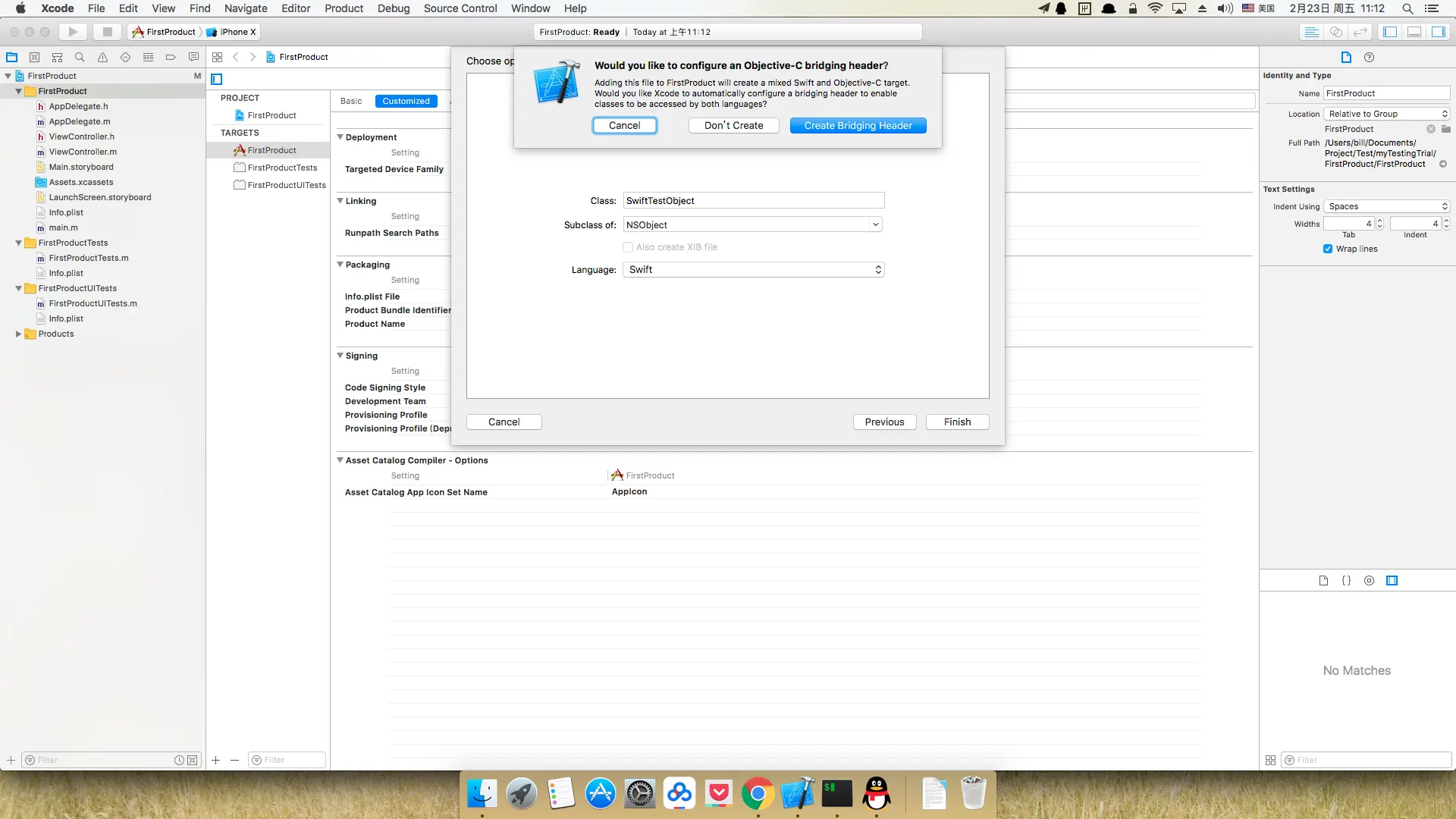Screen dimensions: 1456x819
Task: Click the Run (play) button in toolbar
Action: point(73,32)
